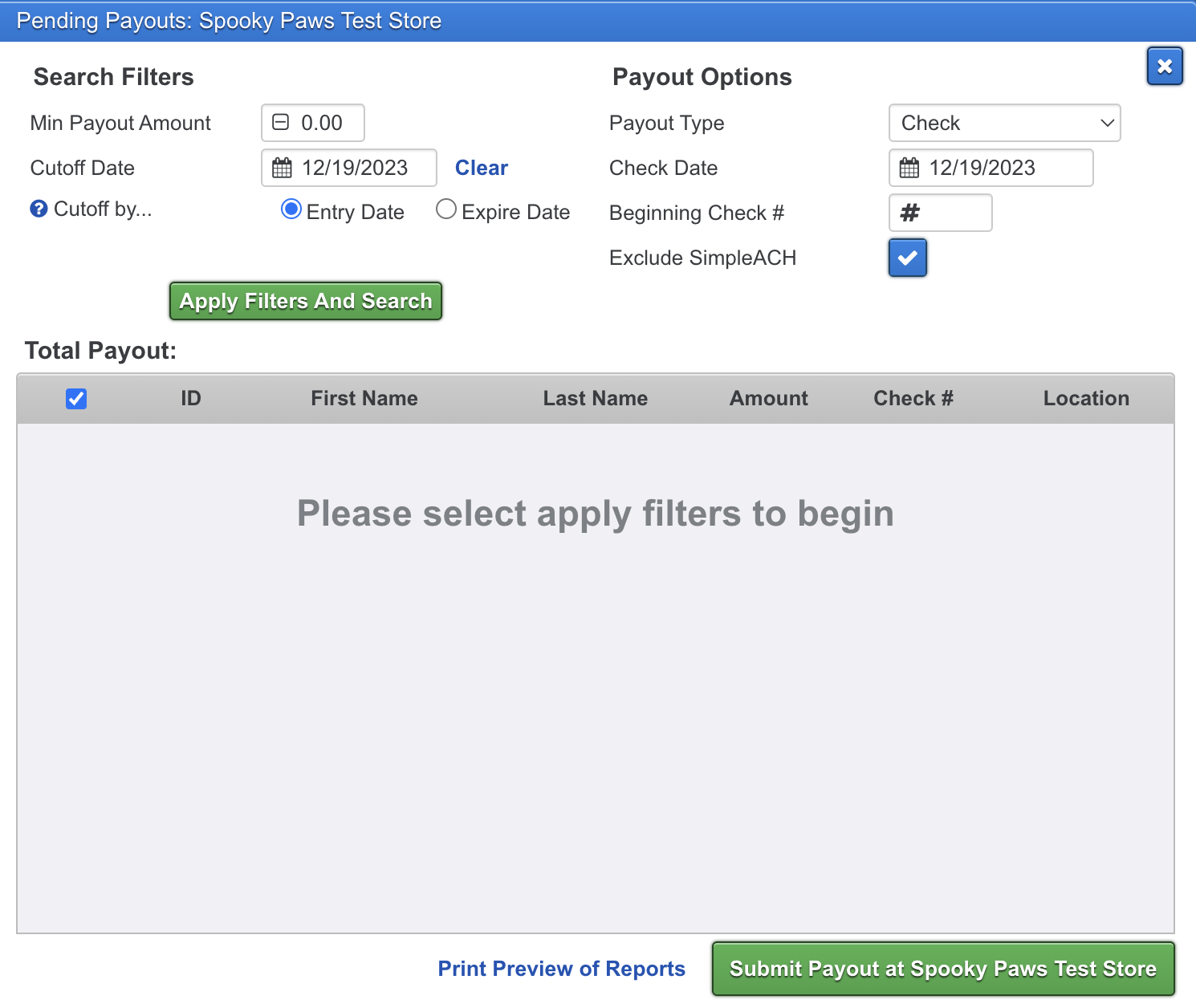The height and width of the screenshot is (1008, 1196).
Task: Sort by the Amount column header
Action: (768, 399)
